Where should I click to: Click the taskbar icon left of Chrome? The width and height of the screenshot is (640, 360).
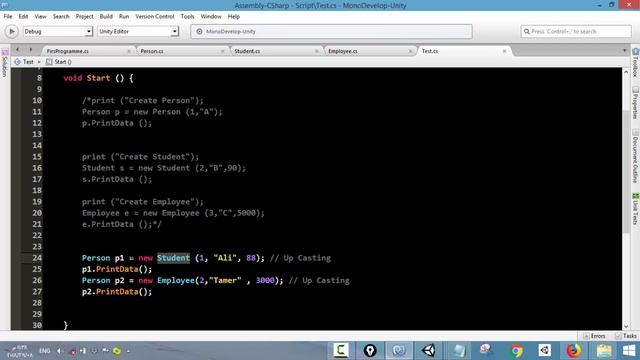pos(486,351)
